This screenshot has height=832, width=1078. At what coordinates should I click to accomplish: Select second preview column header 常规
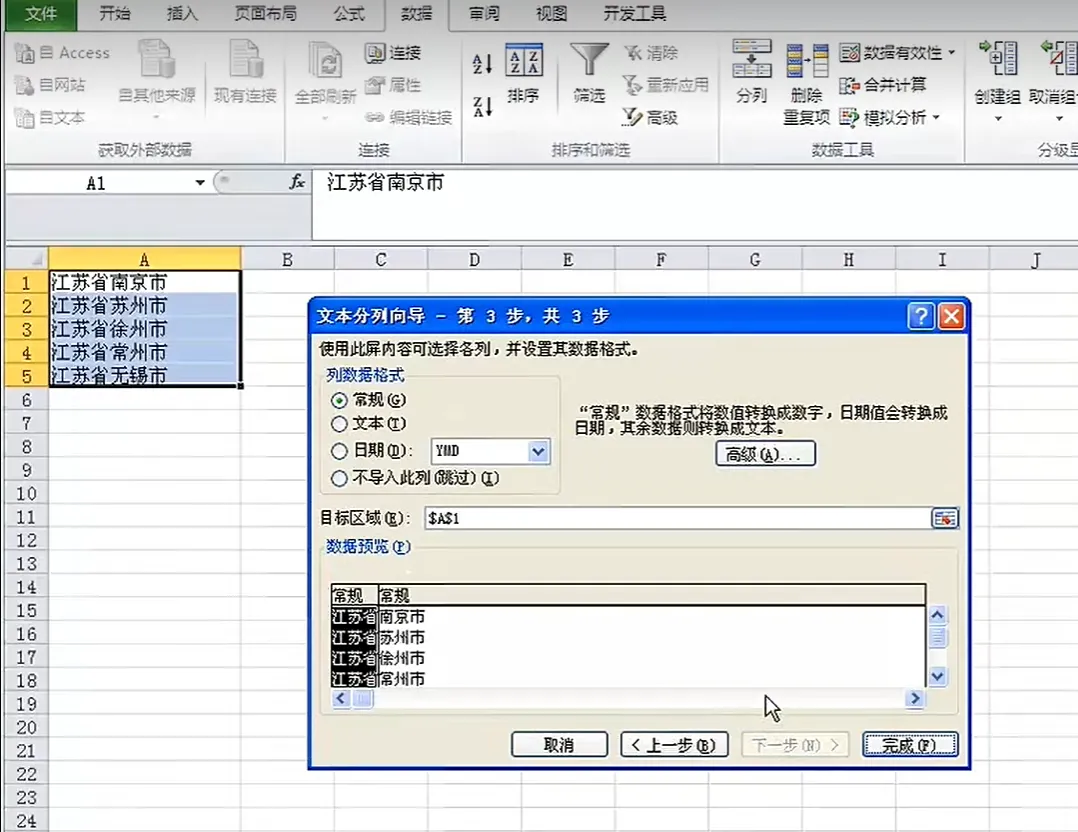[395, 595]
